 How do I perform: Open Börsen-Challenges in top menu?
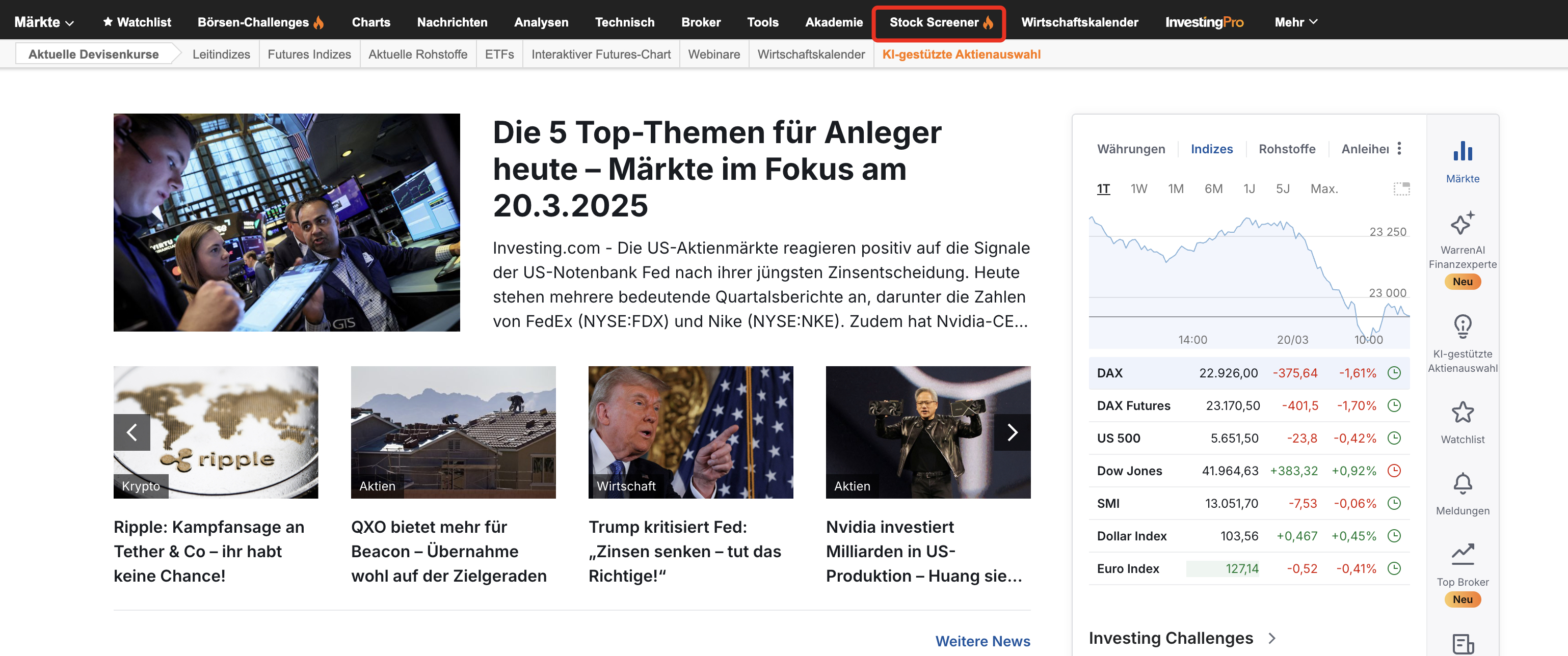coord(260,22)
